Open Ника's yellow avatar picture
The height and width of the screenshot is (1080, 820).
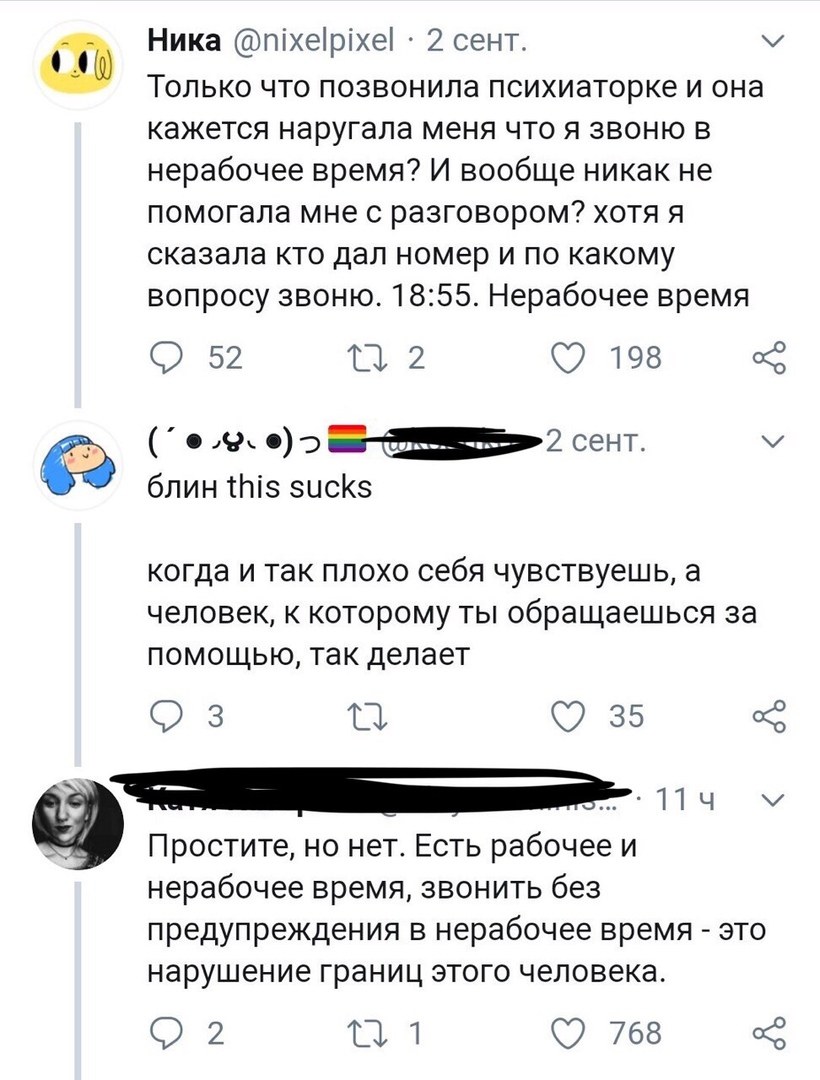click(x=78, y=72)
